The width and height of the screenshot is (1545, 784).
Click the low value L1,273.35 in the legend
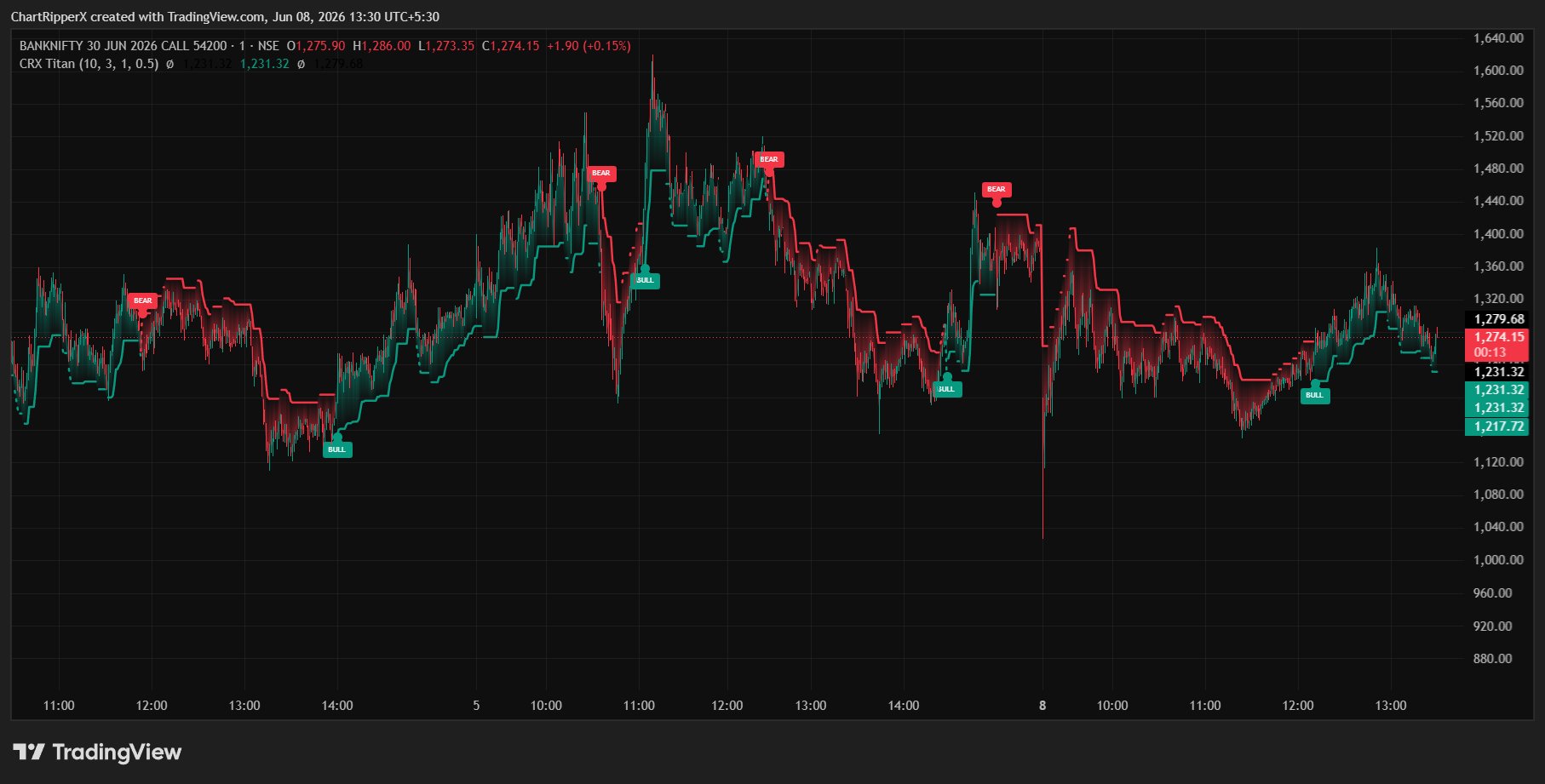[446, 46]
